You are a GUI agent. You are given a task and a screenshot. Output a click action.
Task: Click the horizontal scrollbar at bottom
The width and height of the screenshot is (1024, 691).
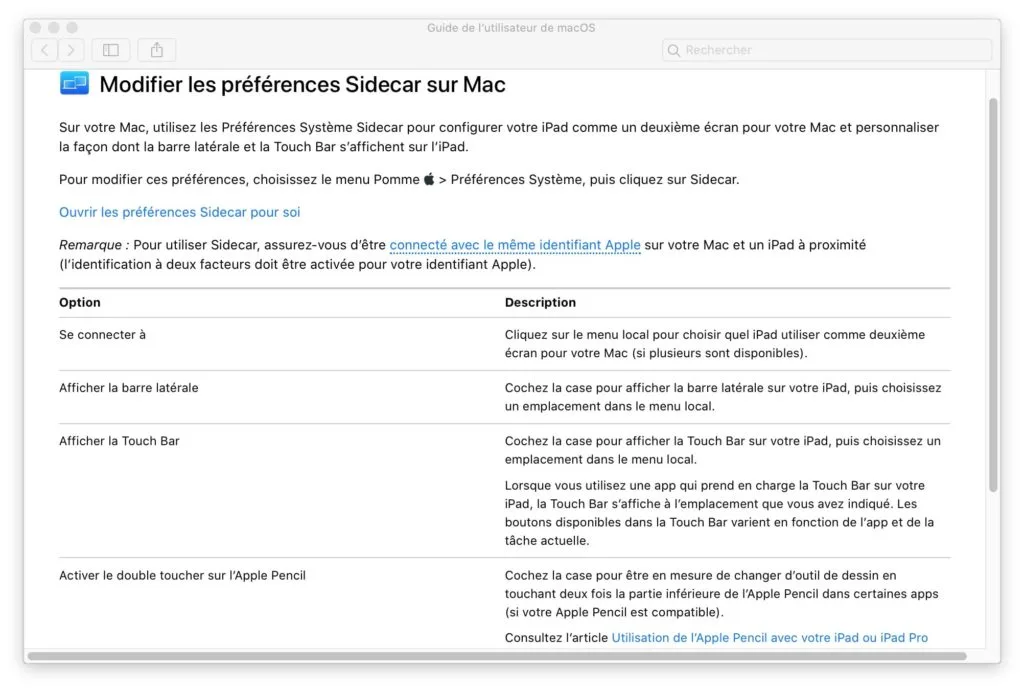coord(497,656)
